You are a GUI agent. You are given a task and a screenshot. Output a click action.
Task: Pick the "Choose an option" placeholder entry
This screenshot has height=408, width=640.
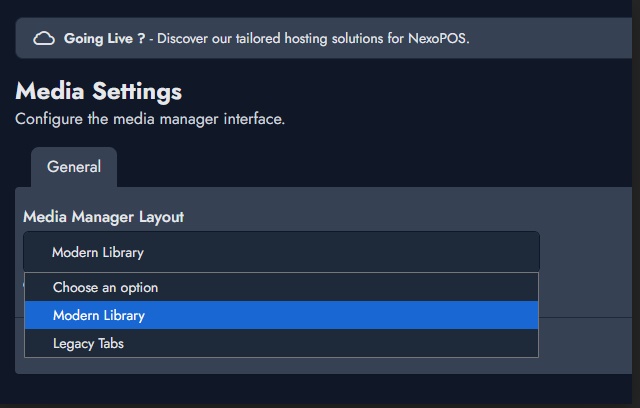pos(281,287)
